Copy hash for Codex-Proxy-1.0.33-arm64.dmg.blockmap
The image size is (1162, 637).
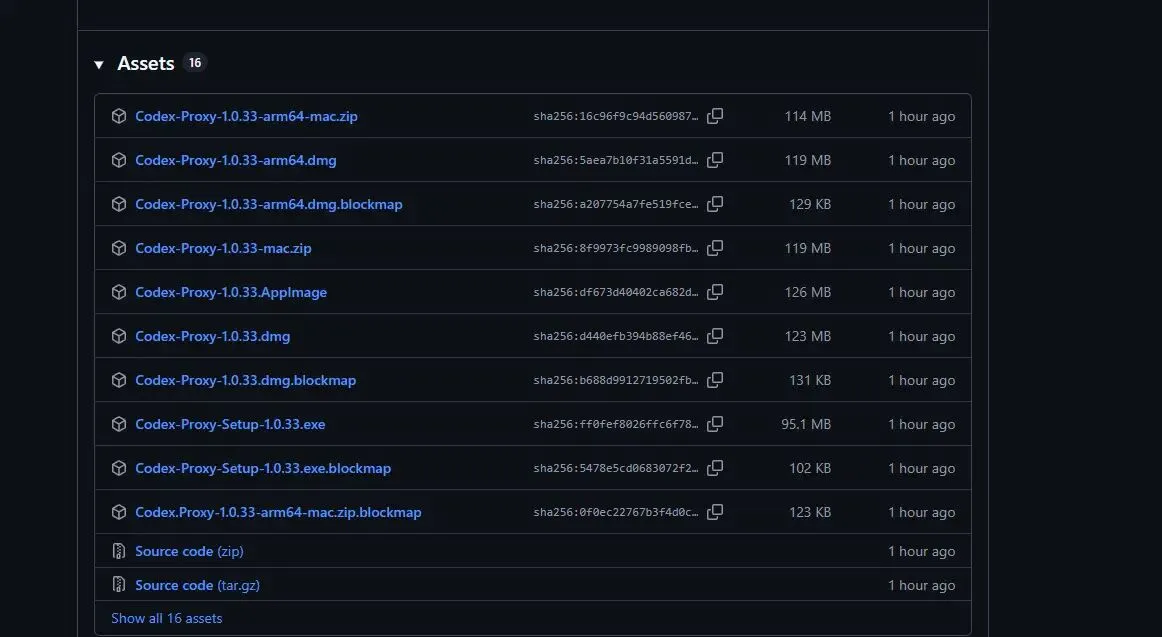[x=715, y=204]
